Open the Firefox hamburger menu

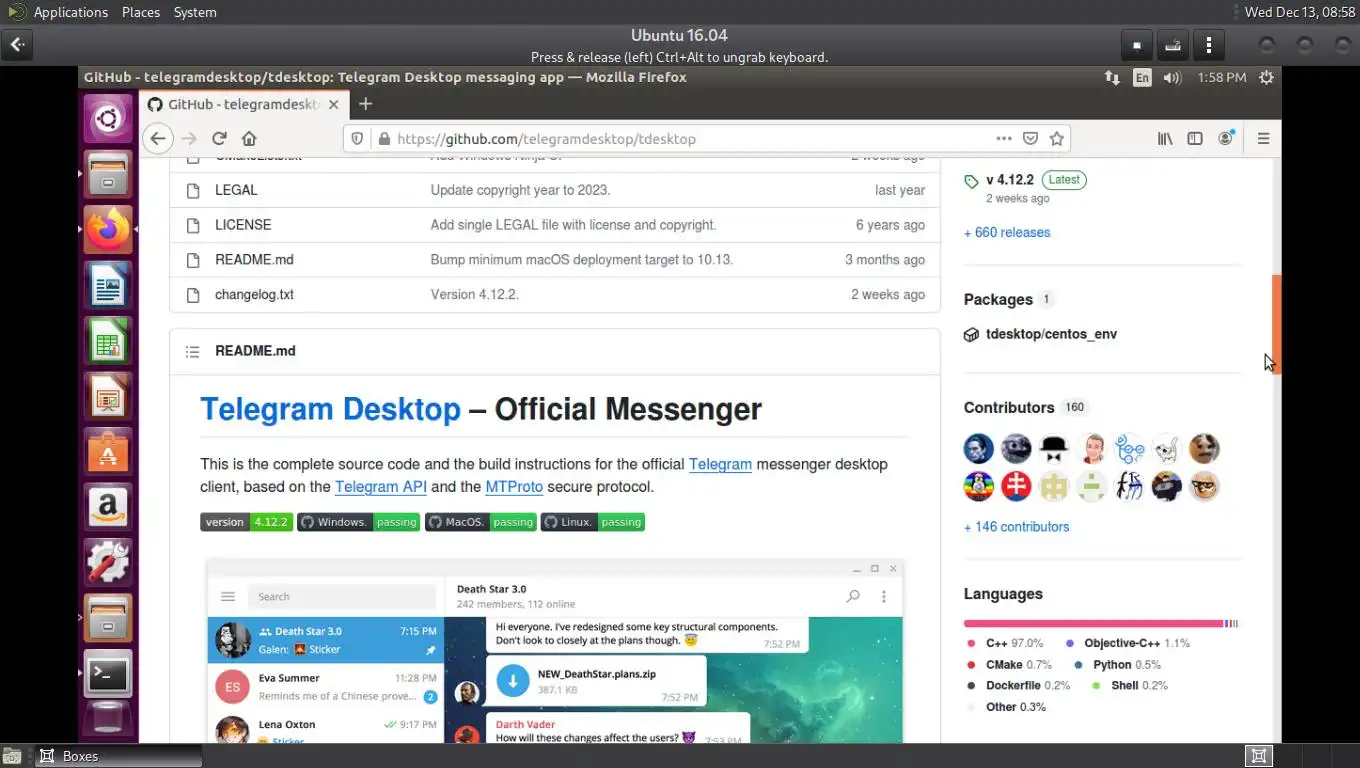[x=1263, y=139]
